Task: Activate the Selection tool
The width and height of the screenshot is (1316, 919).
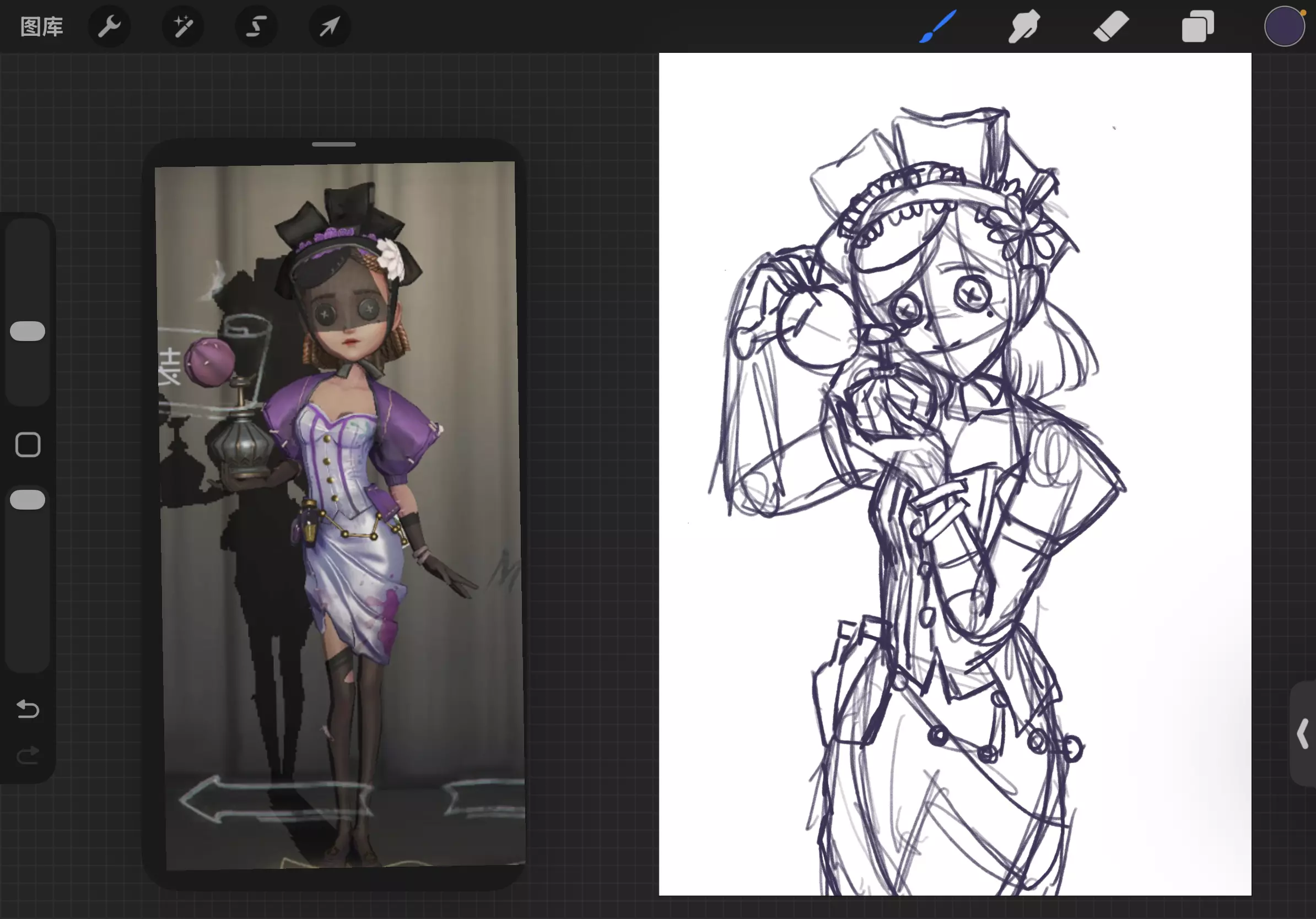Action: 256,26
